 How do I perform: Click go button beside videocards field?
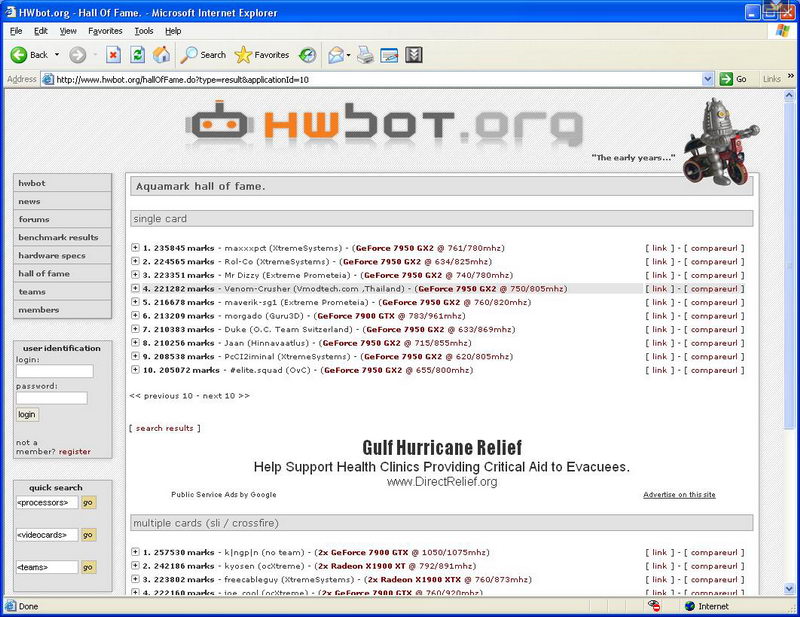tap(88, 535)
